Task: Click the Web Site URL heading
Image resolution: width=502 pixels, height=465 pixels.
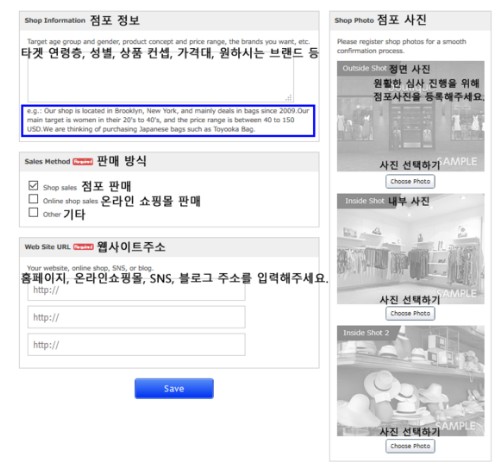Action: coord(47,247)
